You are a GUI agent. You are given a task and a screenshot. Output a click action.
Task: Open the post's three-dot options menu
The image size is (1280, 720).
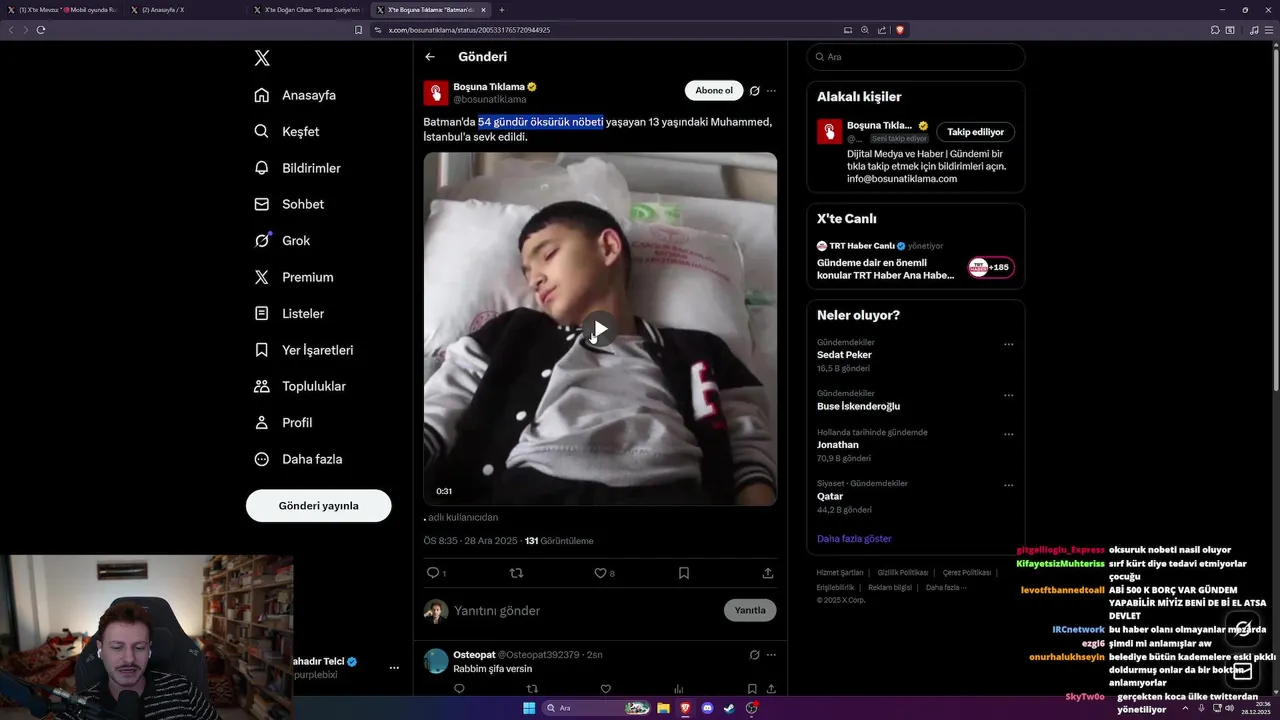click(771, 91)
